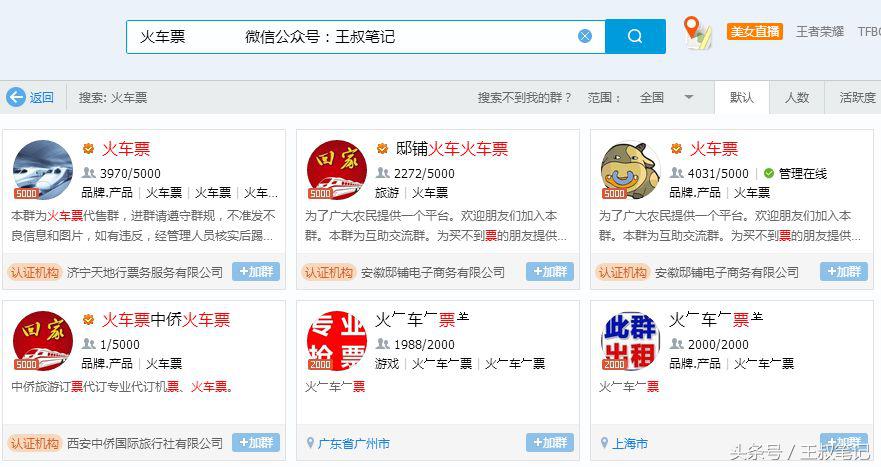Click +加群 for the 广东省广州市 group
The width and height of the screenshot is (881, 467).
(550, 443)
